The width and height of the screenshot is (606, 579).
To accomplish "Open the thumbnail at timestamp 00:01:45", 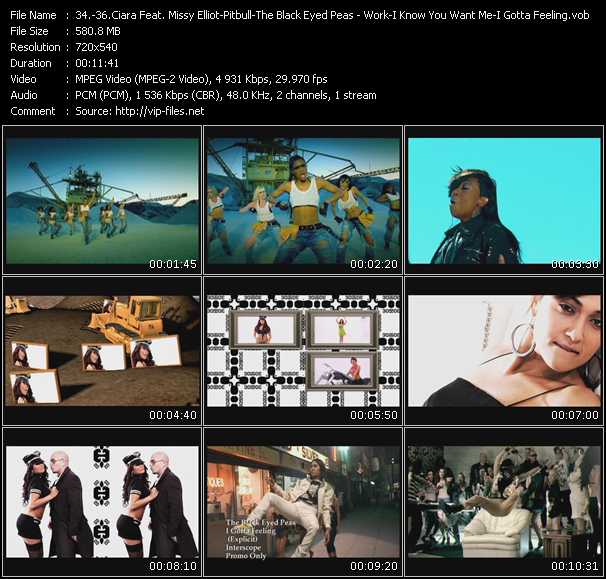I will [x=102, y=200].
